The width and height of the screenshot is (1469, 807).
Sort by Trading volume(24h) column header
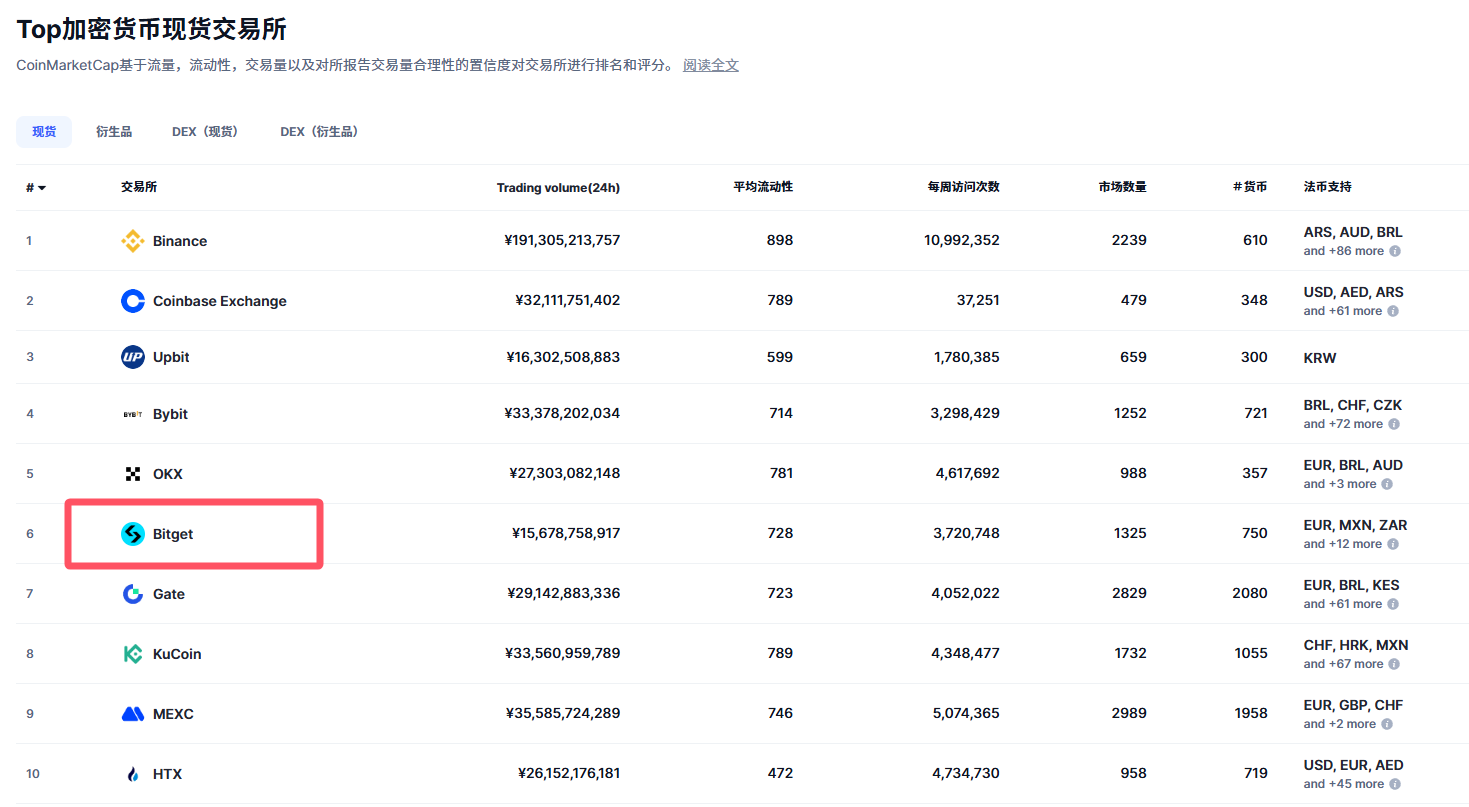tap(558, 188)
